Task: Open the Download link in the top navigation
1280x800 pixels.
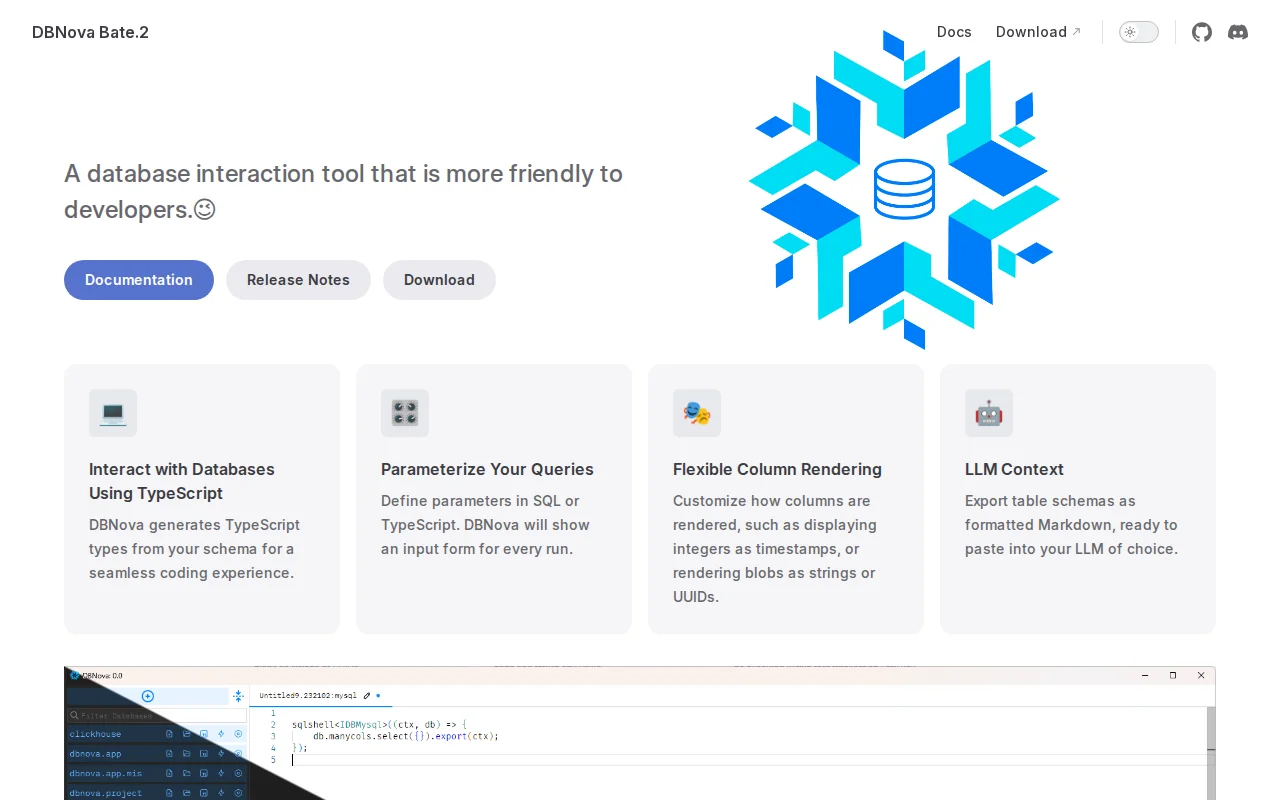Action: point(1038,32)
